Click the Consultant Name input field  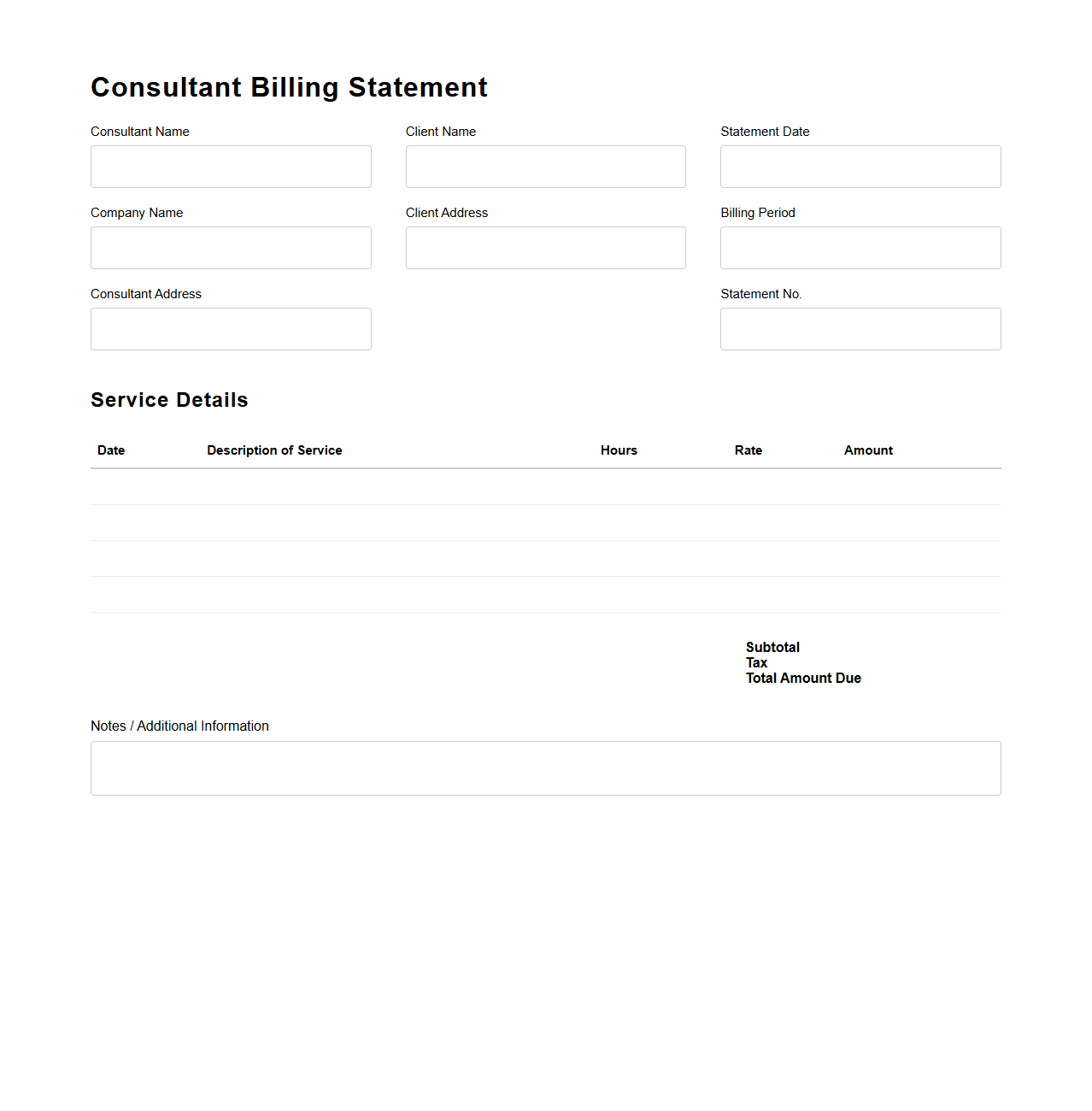tap(231, 166)
